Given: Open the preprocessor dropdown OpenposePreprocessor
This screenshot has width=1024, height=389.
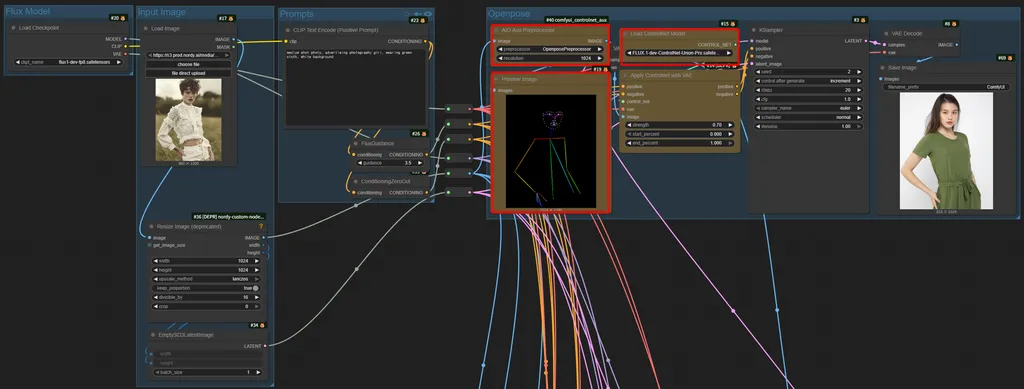Looking at the screenshot, I should 550,49.
